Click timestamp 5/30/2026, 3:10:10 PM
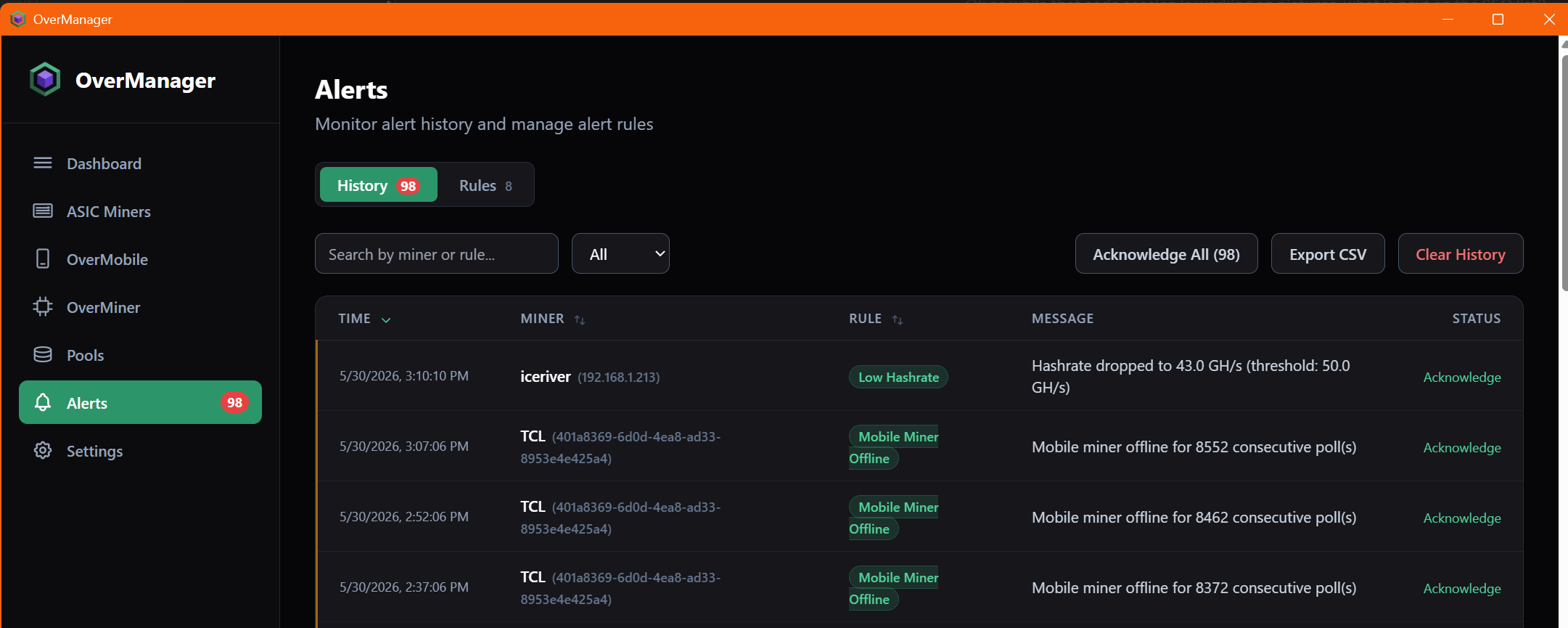 click(403, 375)
